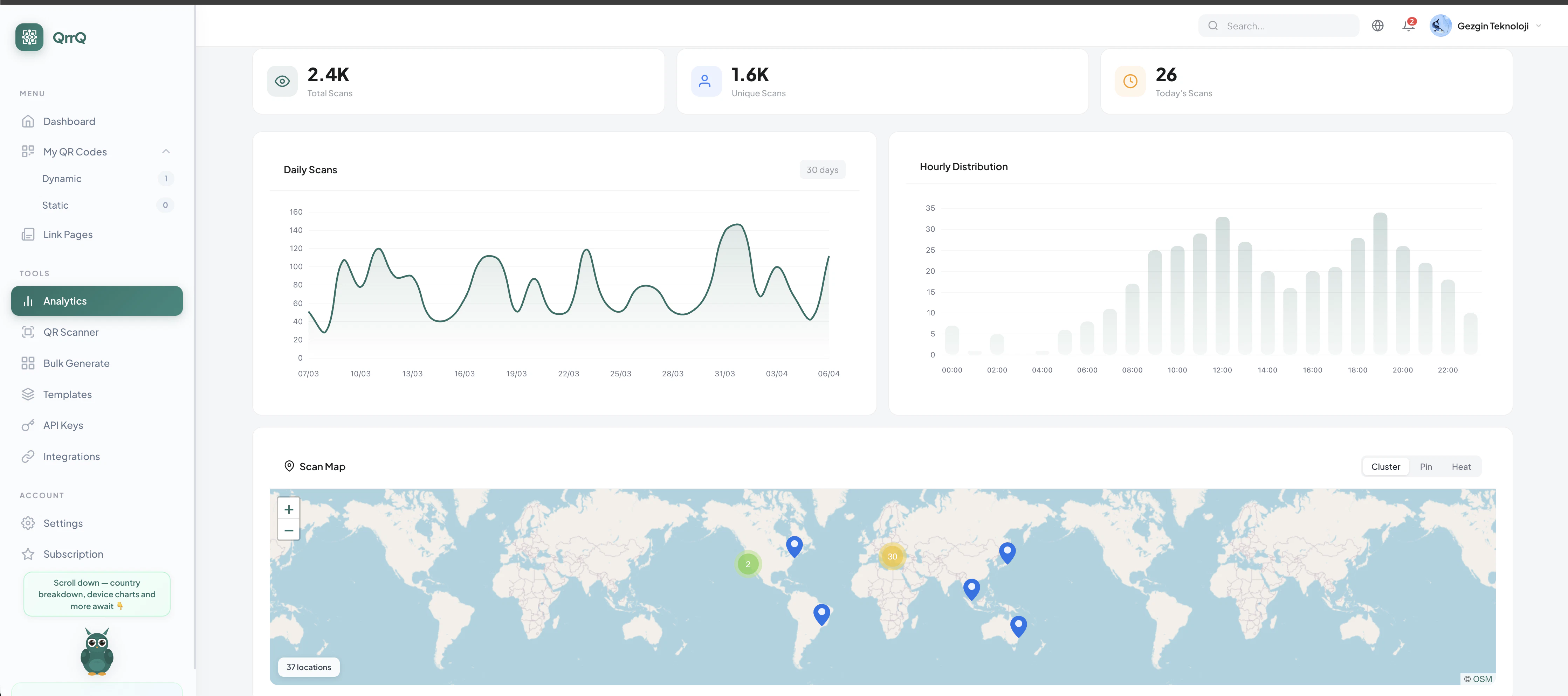
Task: Click the globe language icon
Action: 1377,26
